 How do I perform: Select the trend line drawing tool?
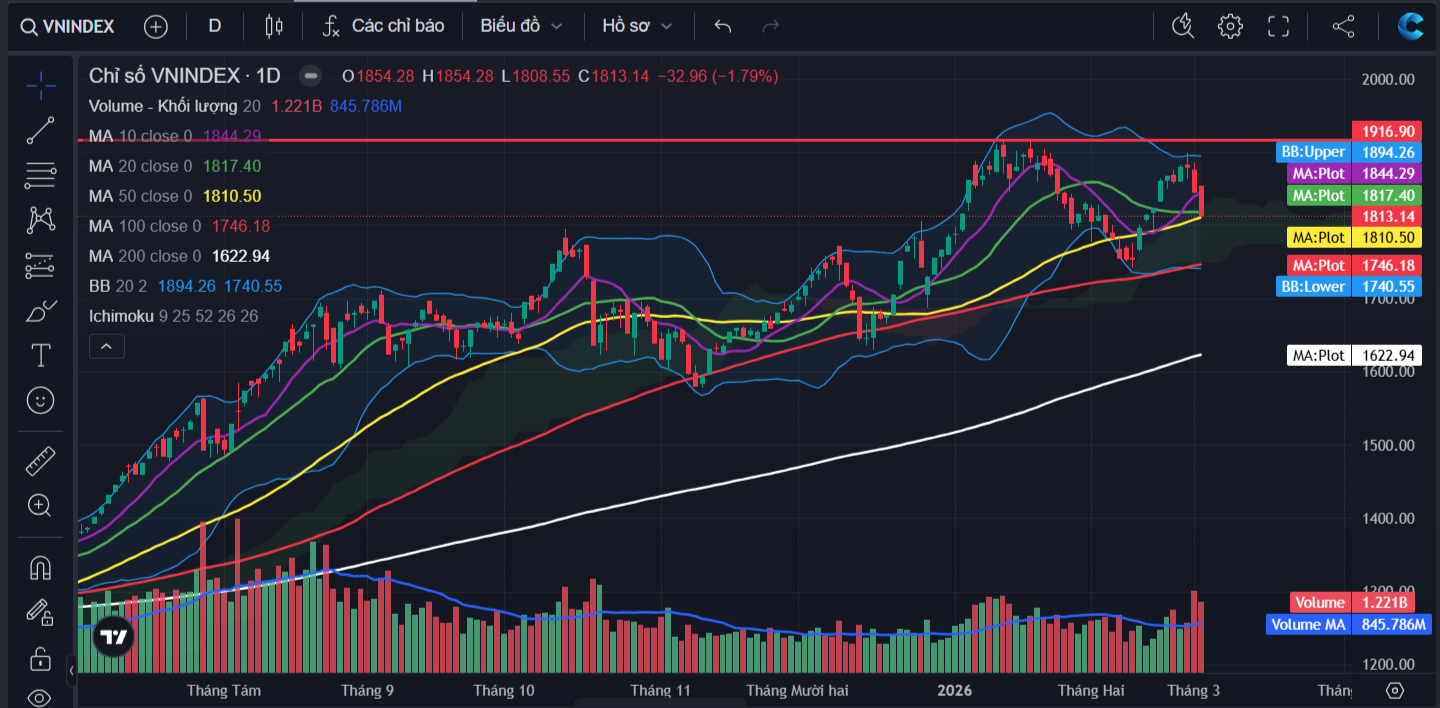[40, 130]
